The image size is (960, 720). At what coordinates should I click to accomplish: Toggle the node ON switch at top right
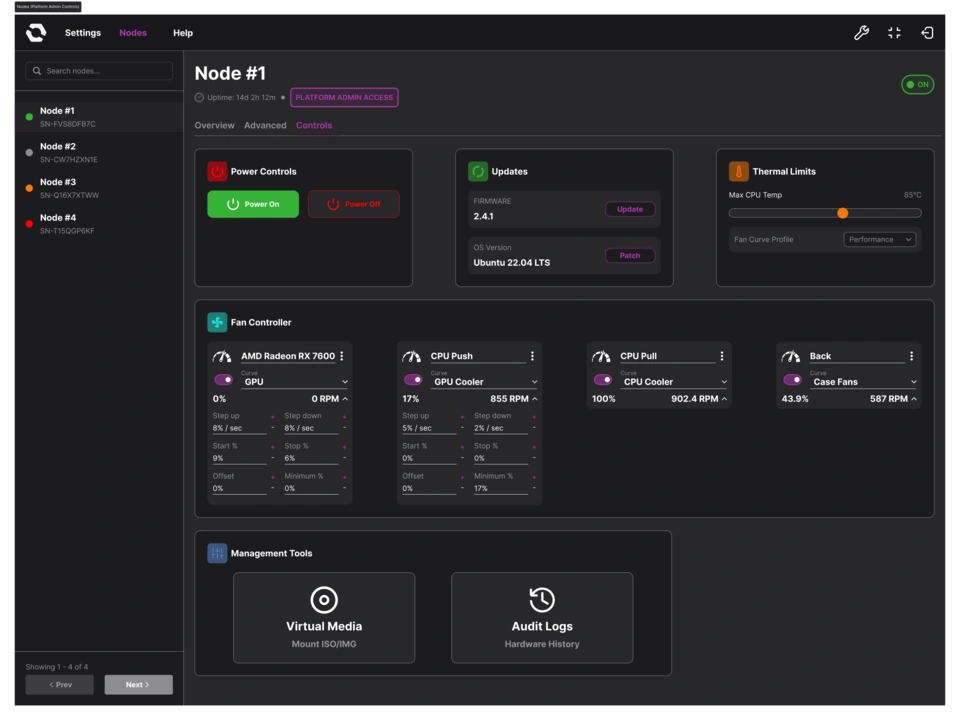(916, 84)
